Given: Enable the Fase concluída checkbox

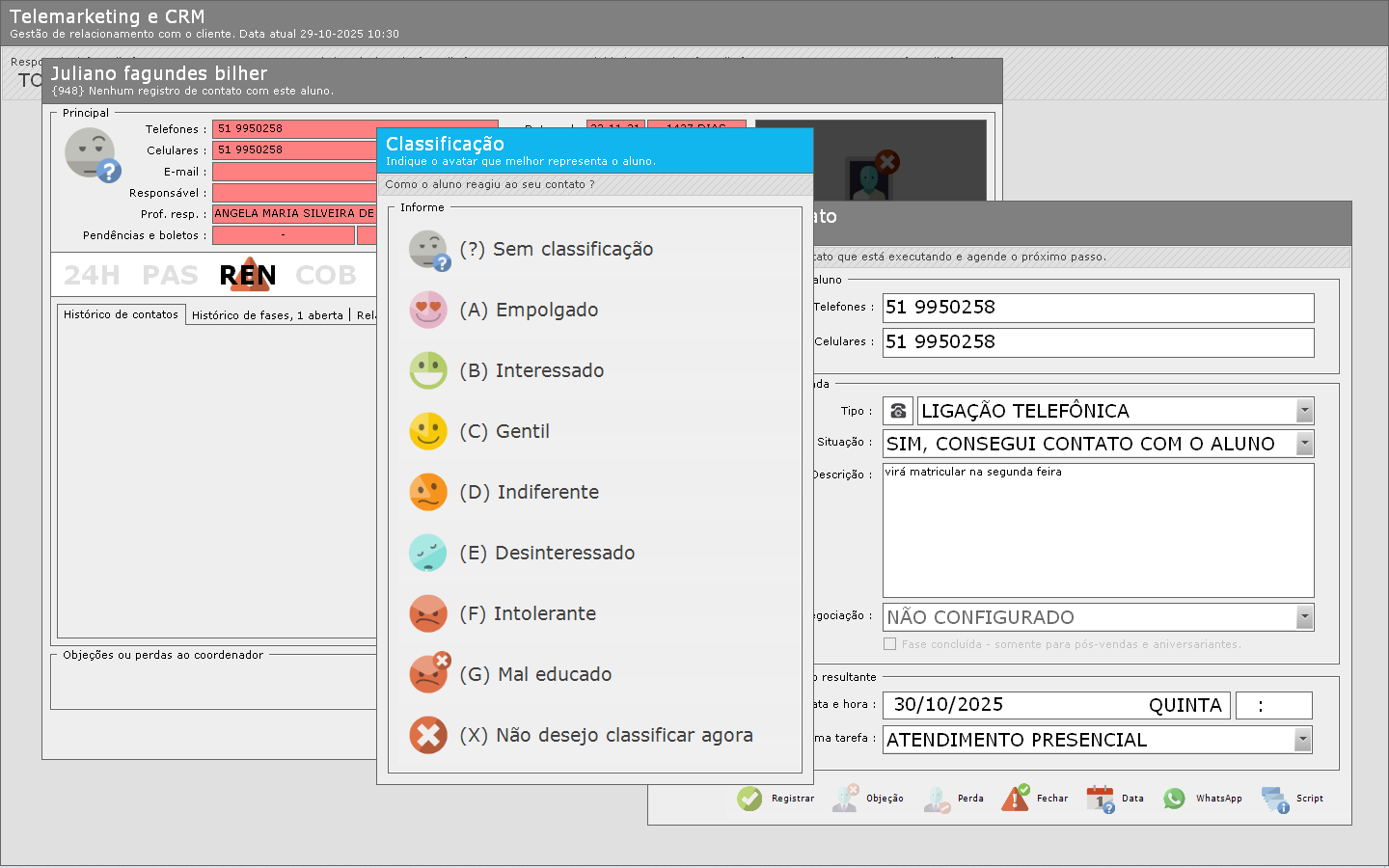Looking at the screenshot, I should tap(890, 644).
